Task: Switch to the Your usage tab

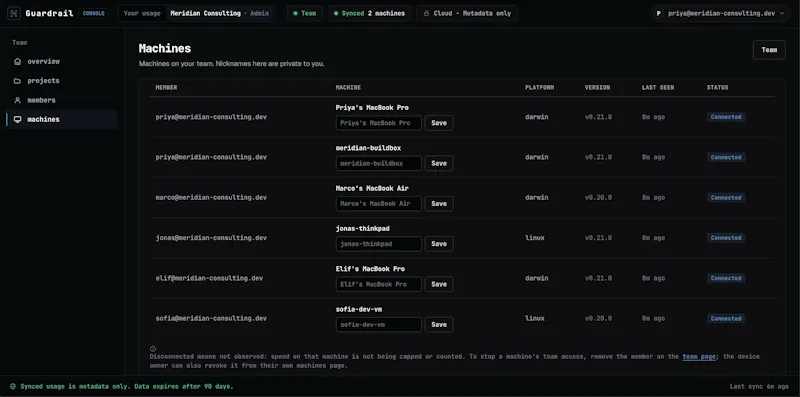Action: coord(142,13)
